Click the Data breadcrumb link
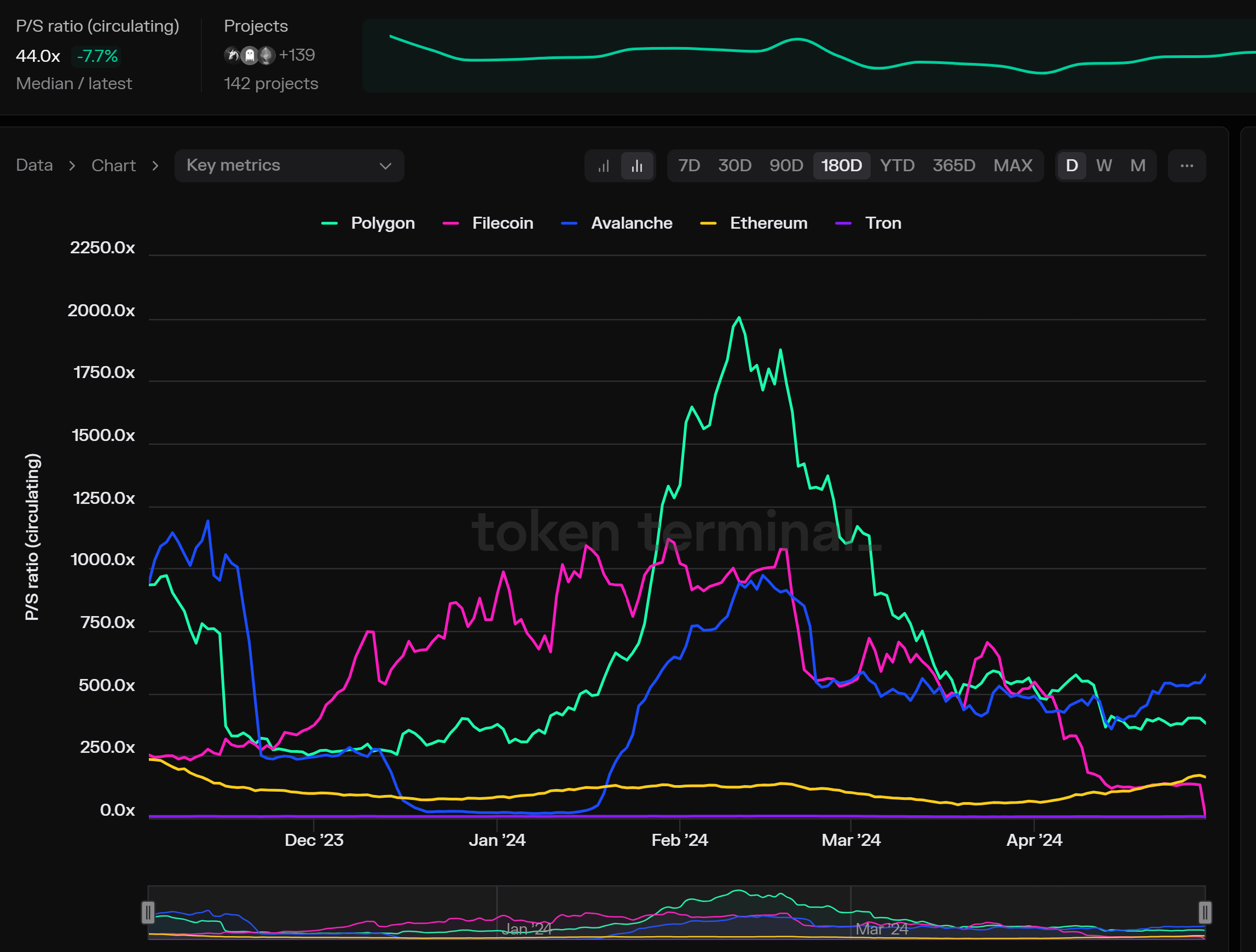This screenshot has height=952, width=1256. point(34,166)
